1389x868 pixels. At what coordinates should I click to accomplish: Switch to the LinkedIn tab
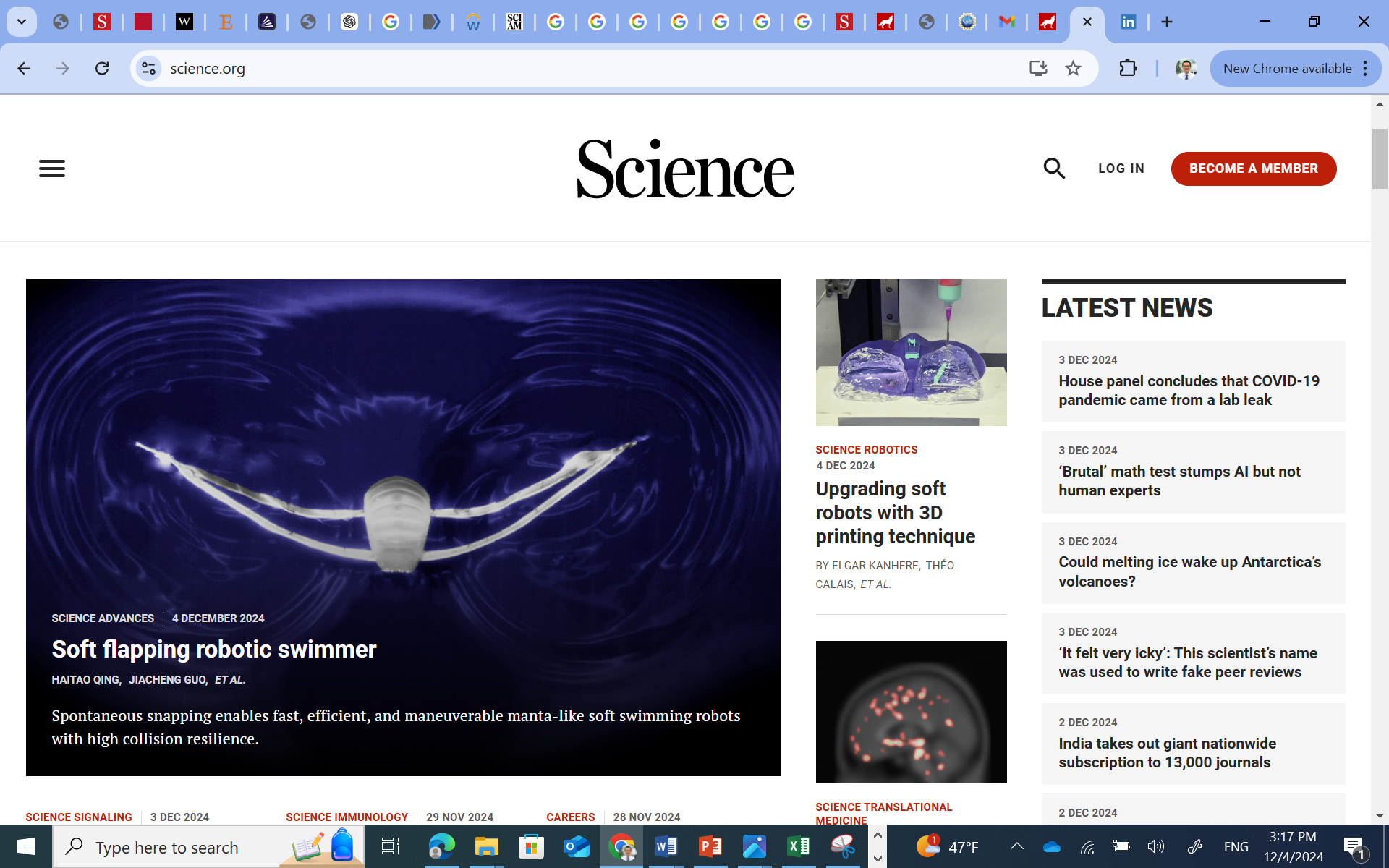click(1128, 22)
